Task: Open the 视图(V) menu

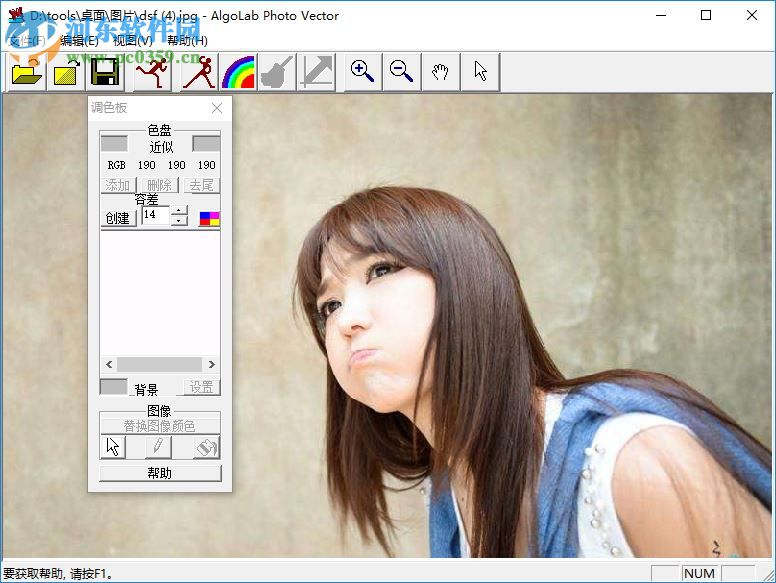Action: pyautogui.click(x=133, y=41)
